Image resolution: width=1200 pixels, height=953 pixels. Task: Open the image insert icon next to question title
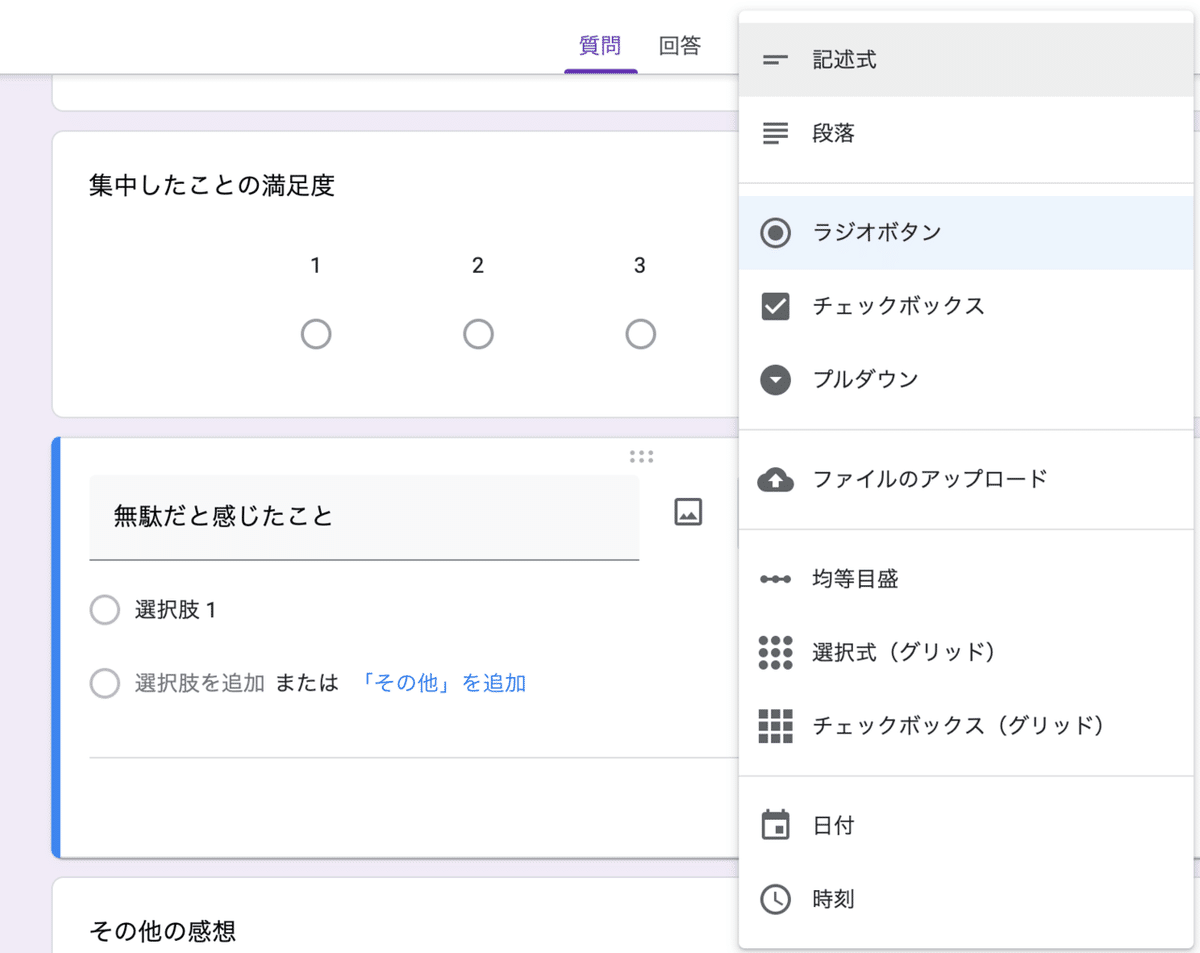[687, 511]
